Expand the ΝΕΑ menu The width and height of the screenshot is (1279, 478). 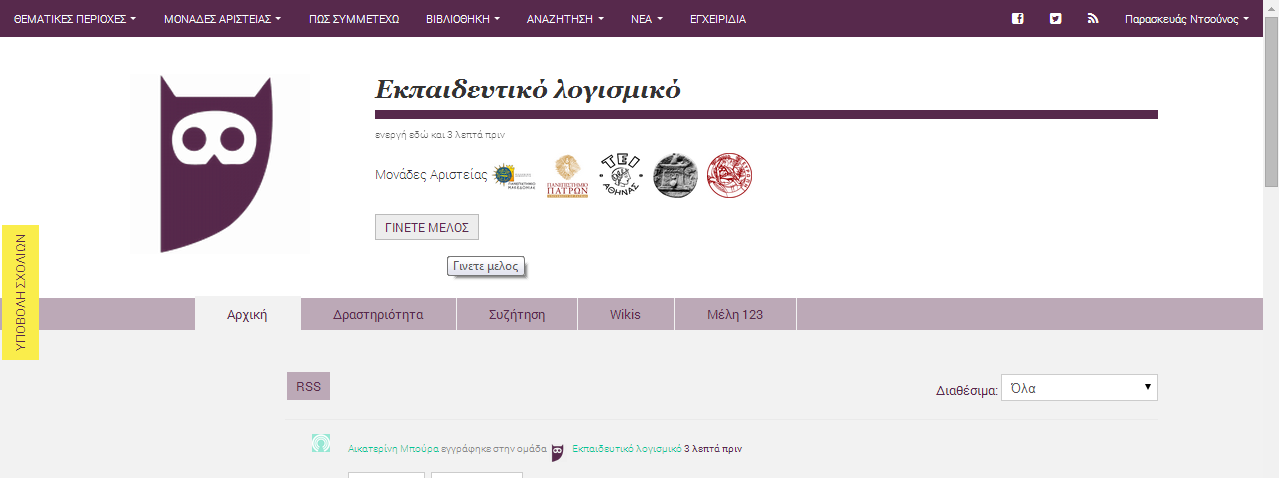647,19
